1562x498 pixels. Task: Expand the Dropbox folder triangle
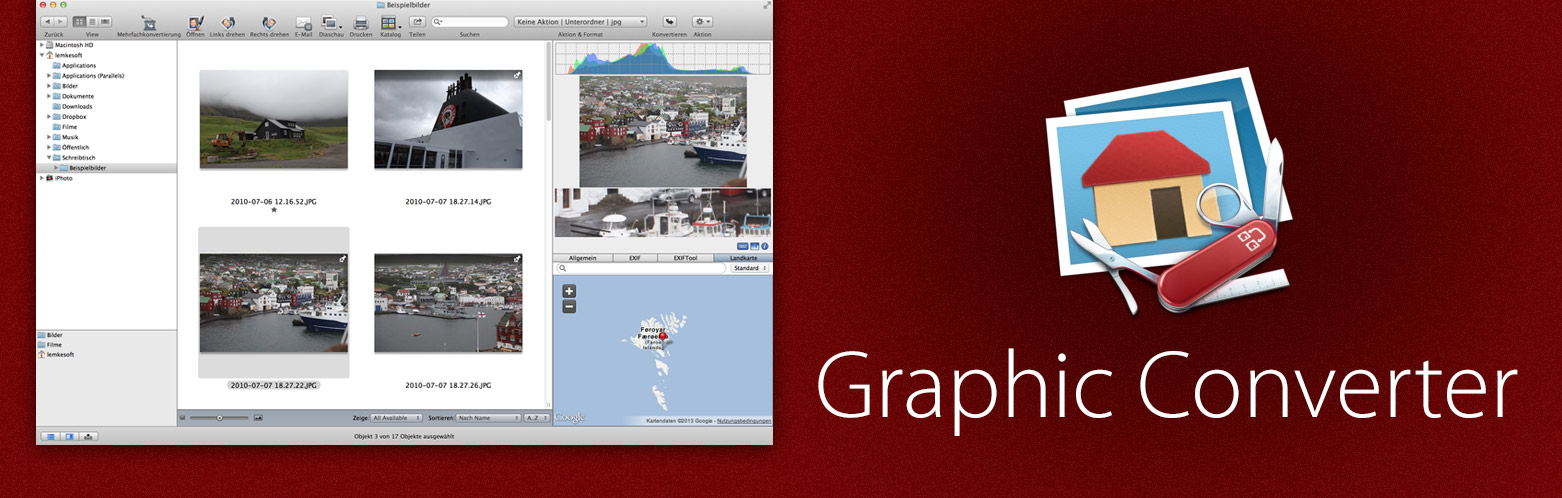pos(49,116)
